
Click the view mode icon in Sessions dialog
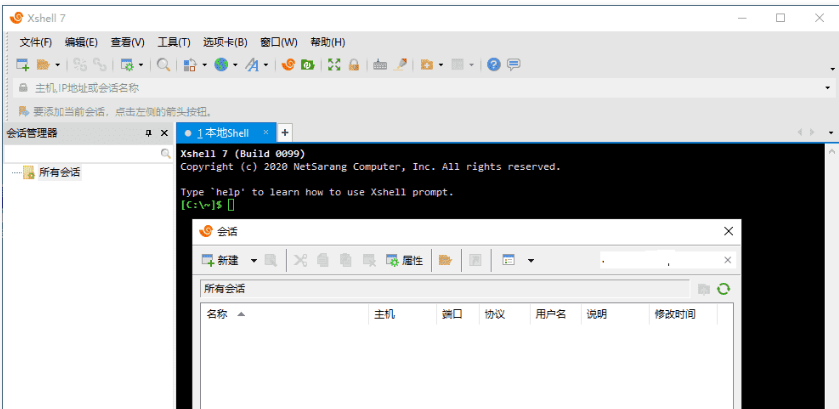(x=508, y=260)
